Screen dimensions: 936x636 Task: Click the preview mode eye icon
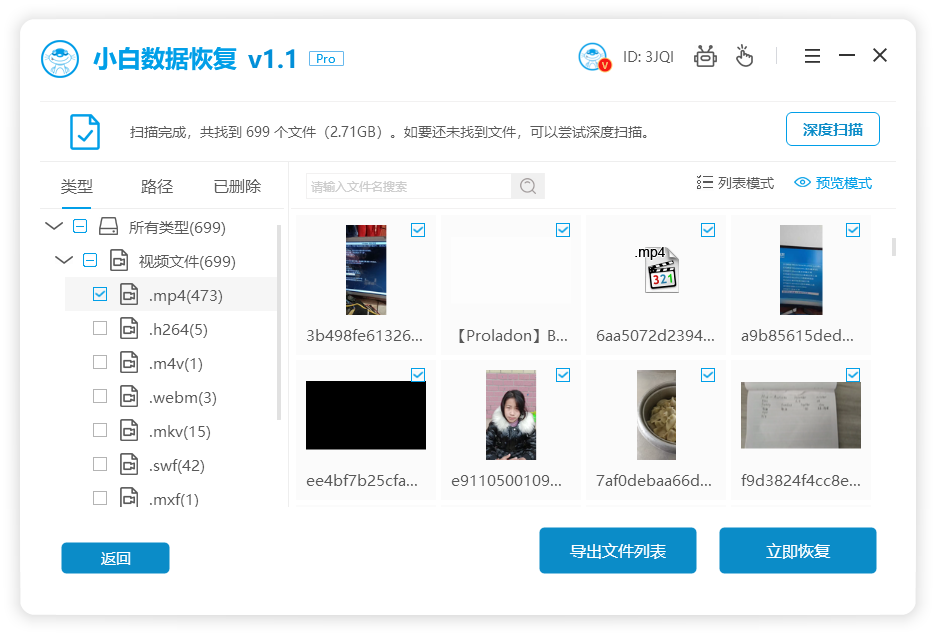click(x=802, y=183)
